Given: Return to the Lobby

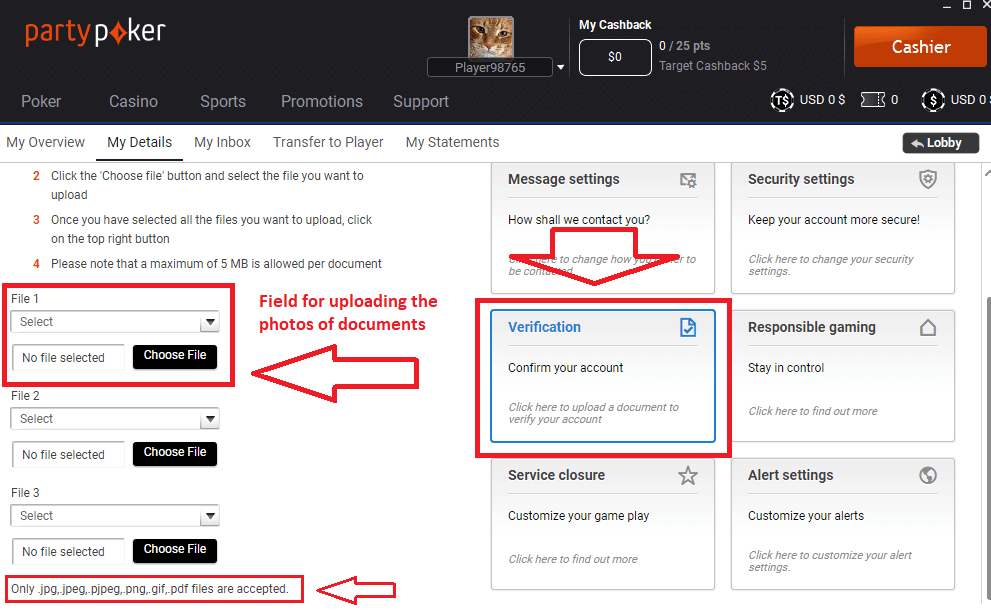Looking at the screenshot, I should pyautogui.click(x=940, y=143).
